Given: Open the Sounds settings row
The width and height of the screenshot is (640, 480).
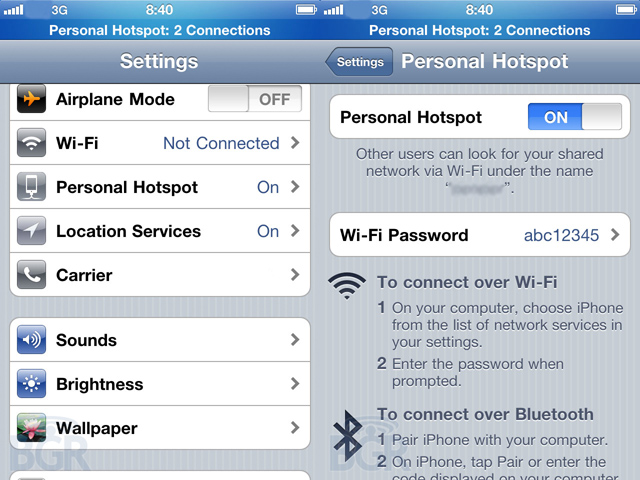Looking at the screenshot, I should pyautogui.click(x=160, y=340).
